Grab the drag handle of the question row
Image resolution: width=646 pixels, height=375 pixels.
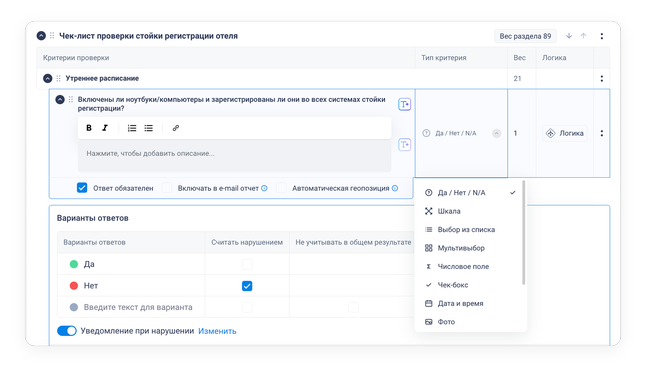pyautogui.click(x=71, y=99)
